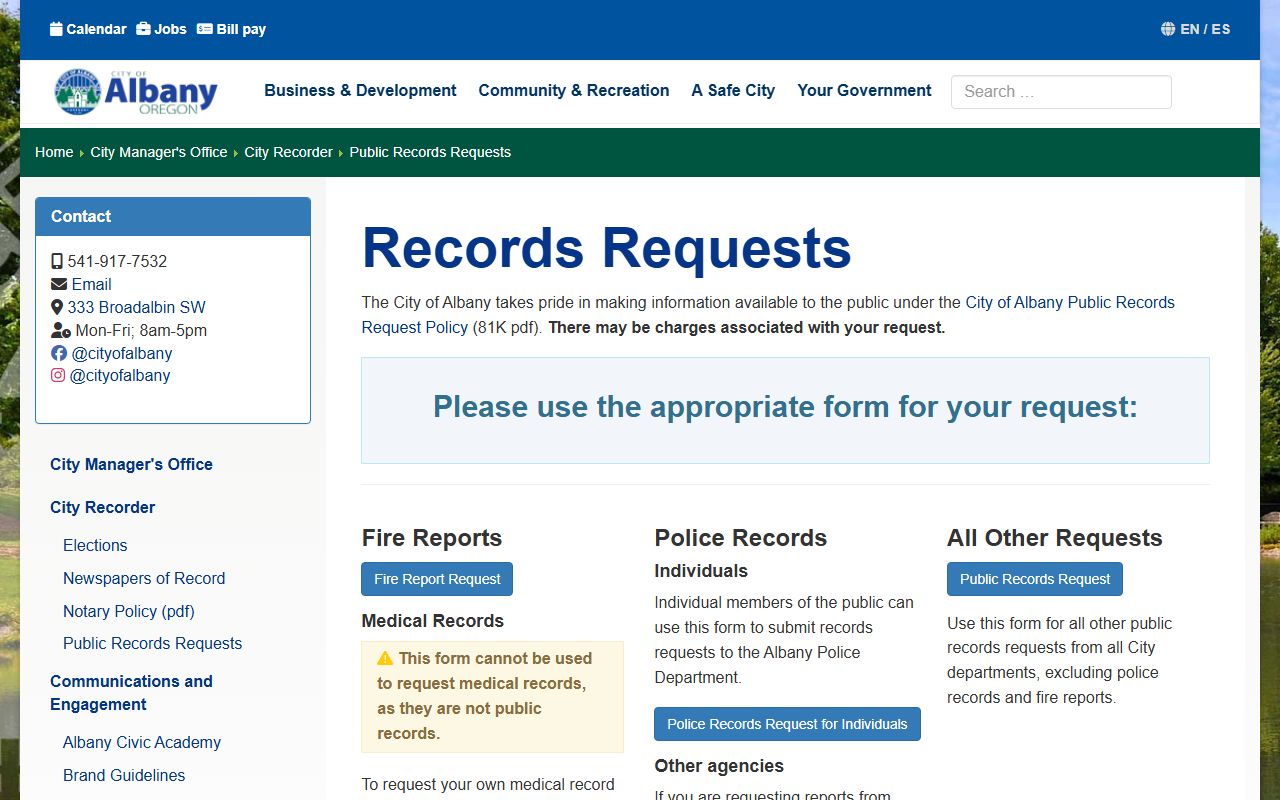Open Albany Civic Academy in the sidebar

pos(142,742)
